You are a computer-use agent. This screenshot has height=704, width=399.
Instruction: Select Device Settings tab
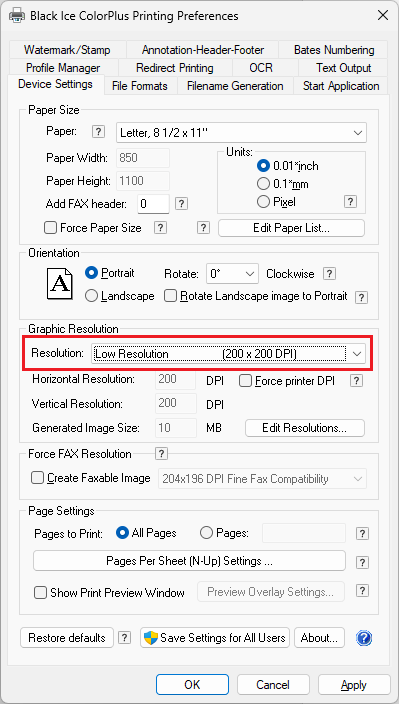56,84
